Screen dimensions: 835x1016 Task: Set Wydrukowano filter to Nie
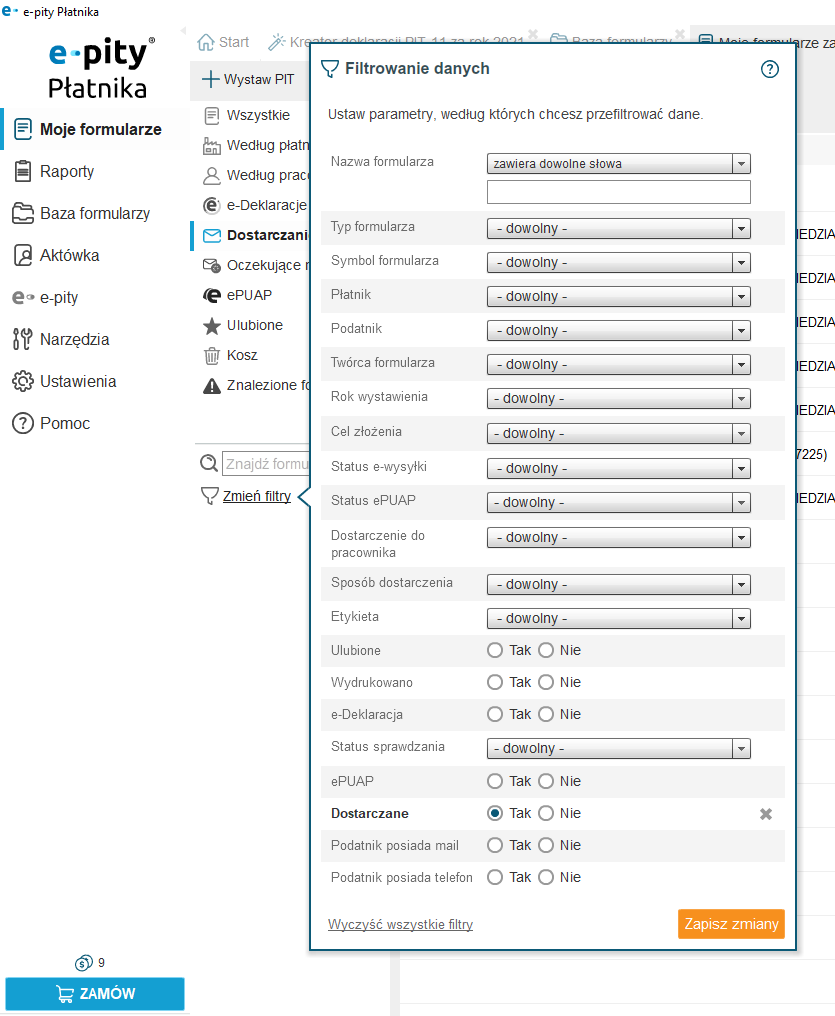(546, 682)
